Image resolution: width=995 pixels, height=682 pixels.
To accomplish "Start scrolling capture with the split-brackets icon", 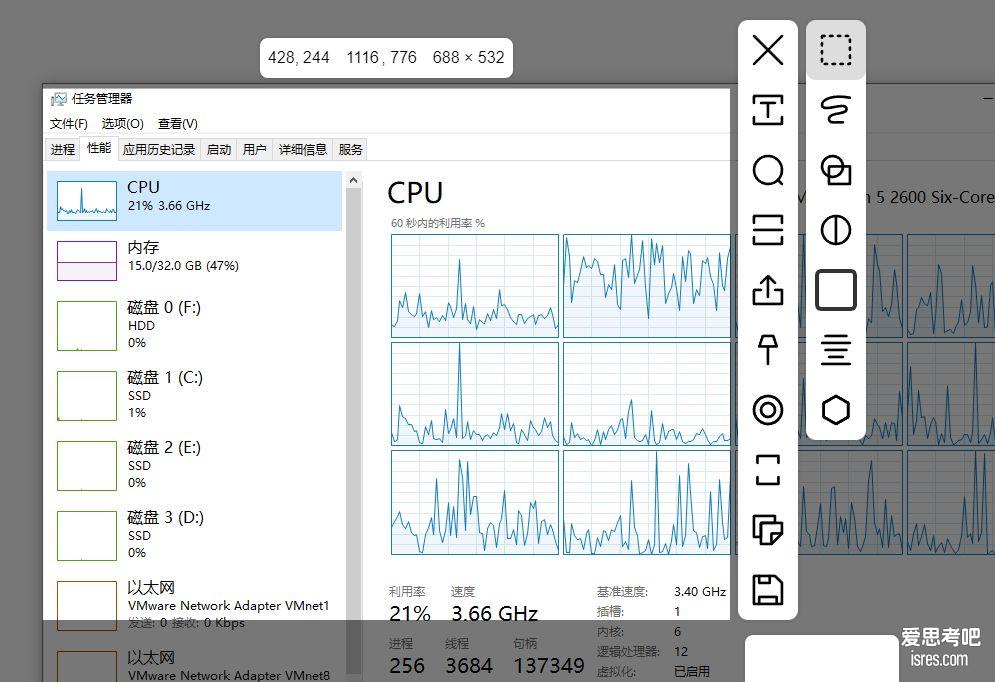I will pos(768,230).
